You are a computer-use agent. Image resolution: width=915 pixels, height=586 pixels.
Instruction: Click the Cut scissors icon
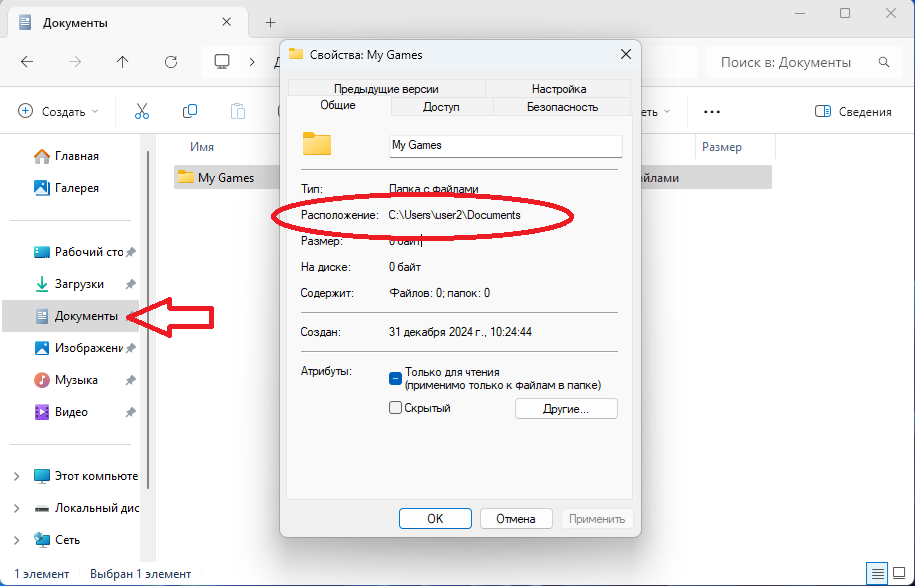[141, 112]
